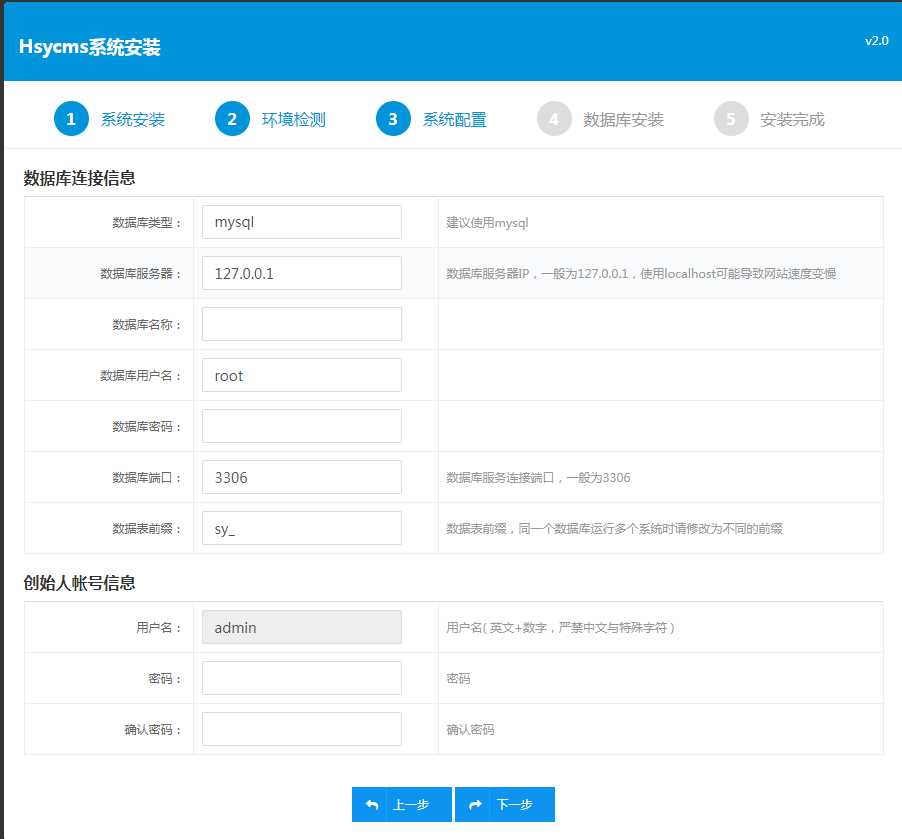Select the 安装完成 step label
902x839 pixels.
tap(792, 119)
